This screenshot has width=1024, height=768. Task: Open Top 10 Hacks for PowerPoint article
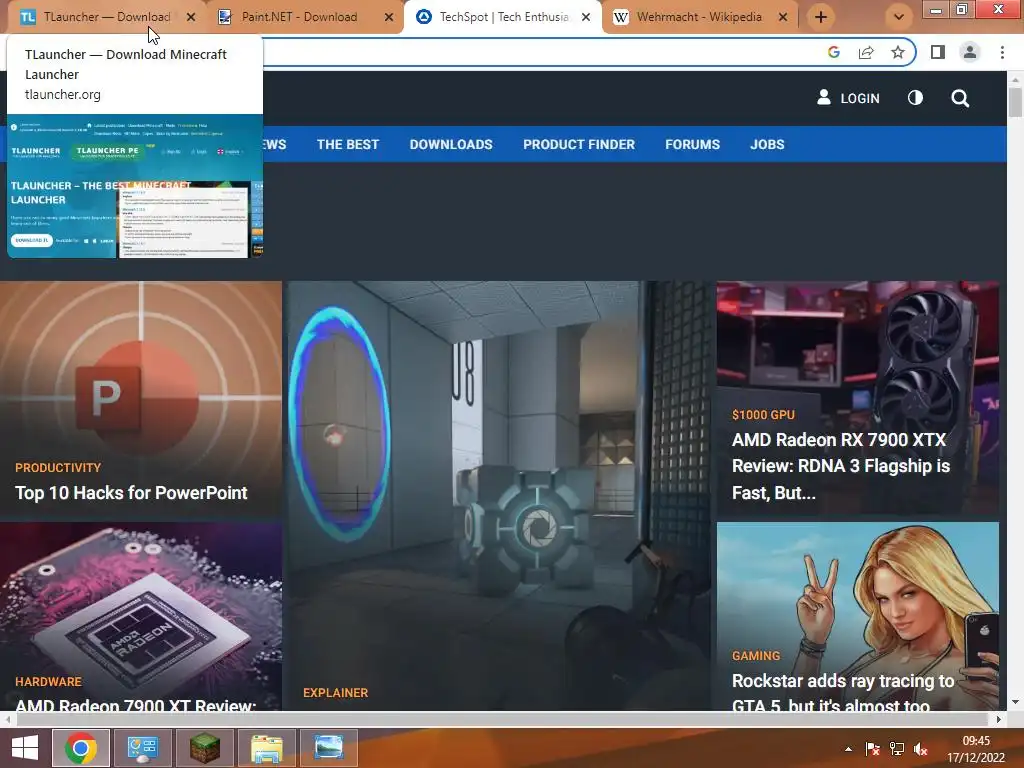click(x=131, y=493)
